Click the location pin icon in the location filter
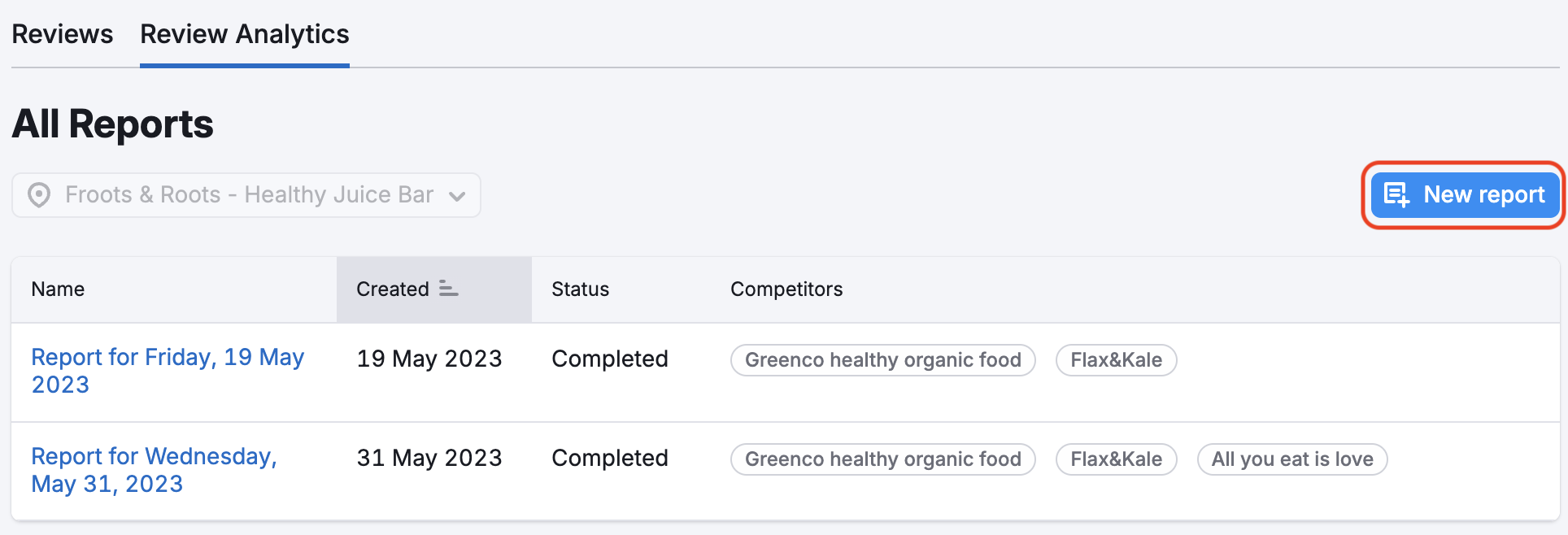The height and width of the screenshot is (535, 1568). tap(39, 195)
